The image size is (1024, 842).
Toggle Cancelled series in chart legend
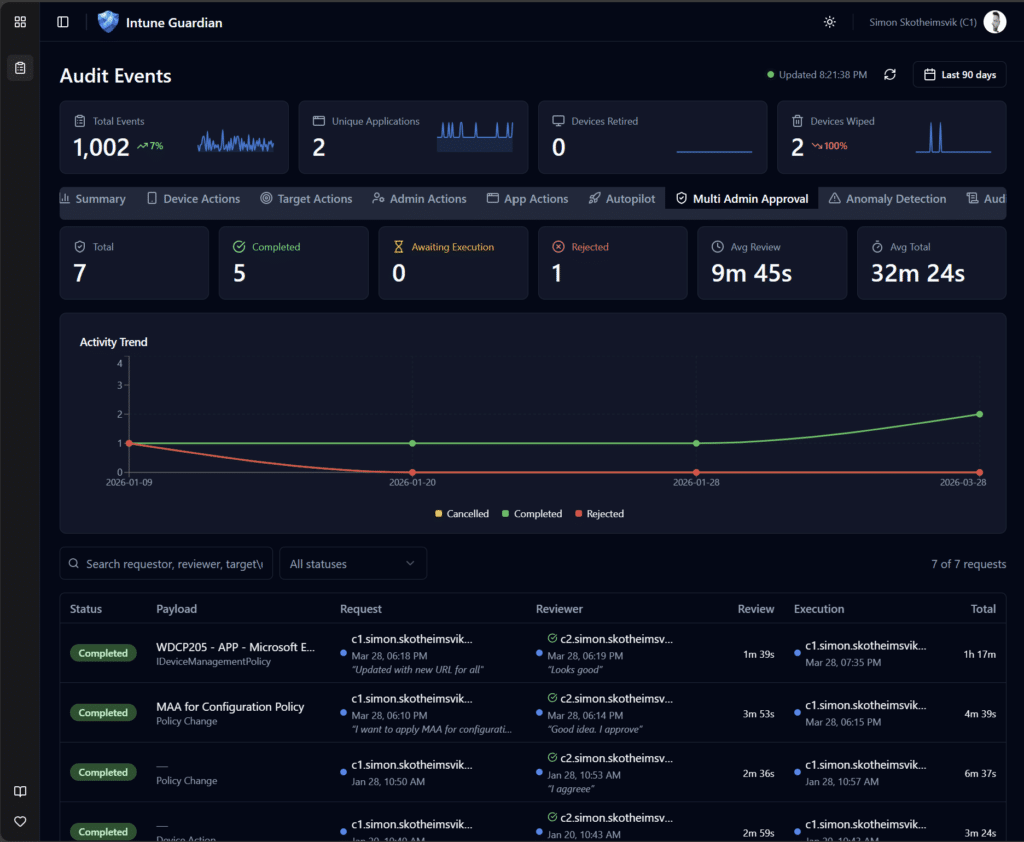pos(462,514)
